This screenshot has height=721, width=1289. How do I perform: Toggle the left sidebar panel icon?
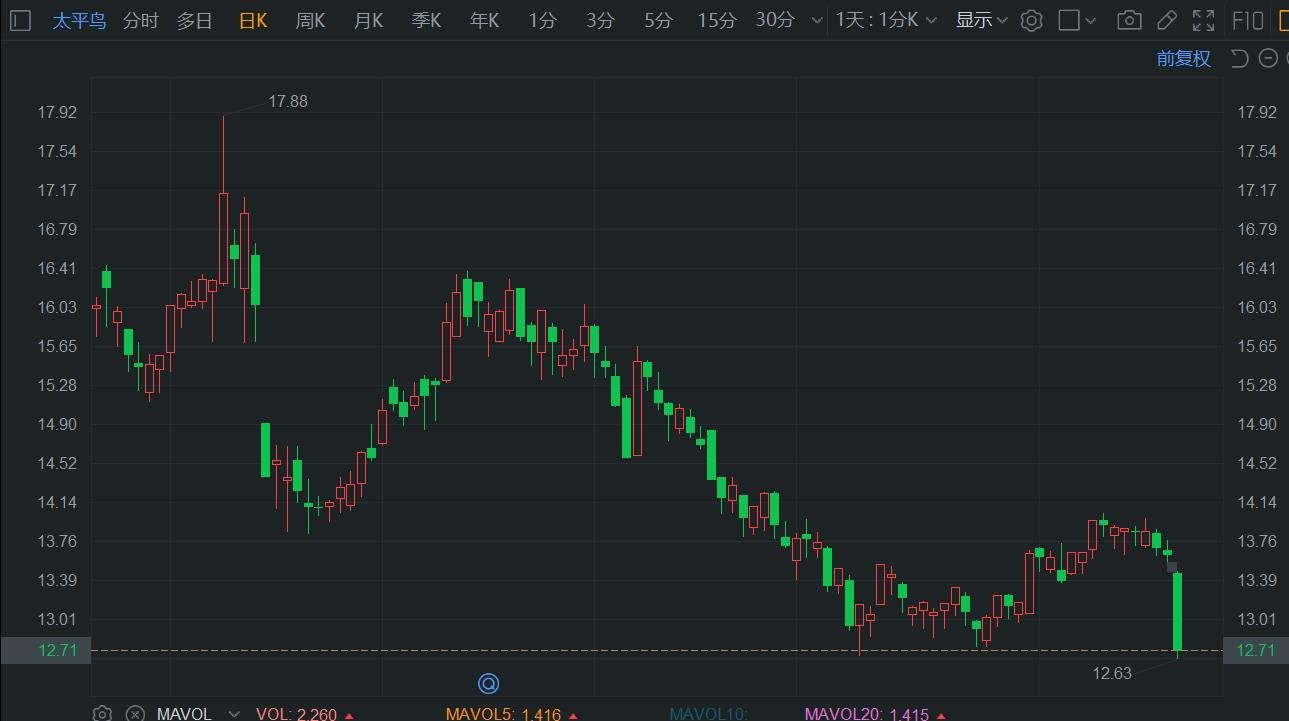pyautogui.click(x=21, y=20)
